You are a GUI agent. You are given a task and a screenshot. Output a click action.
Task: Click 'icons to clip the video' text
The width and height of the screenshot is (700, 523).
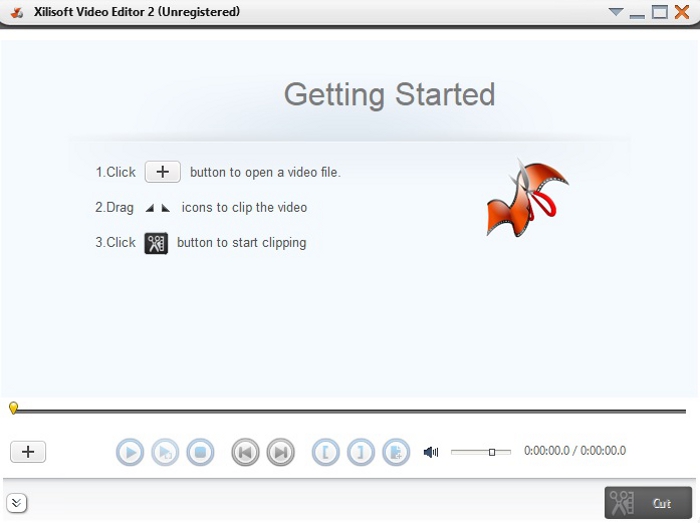tap(244, 208)
